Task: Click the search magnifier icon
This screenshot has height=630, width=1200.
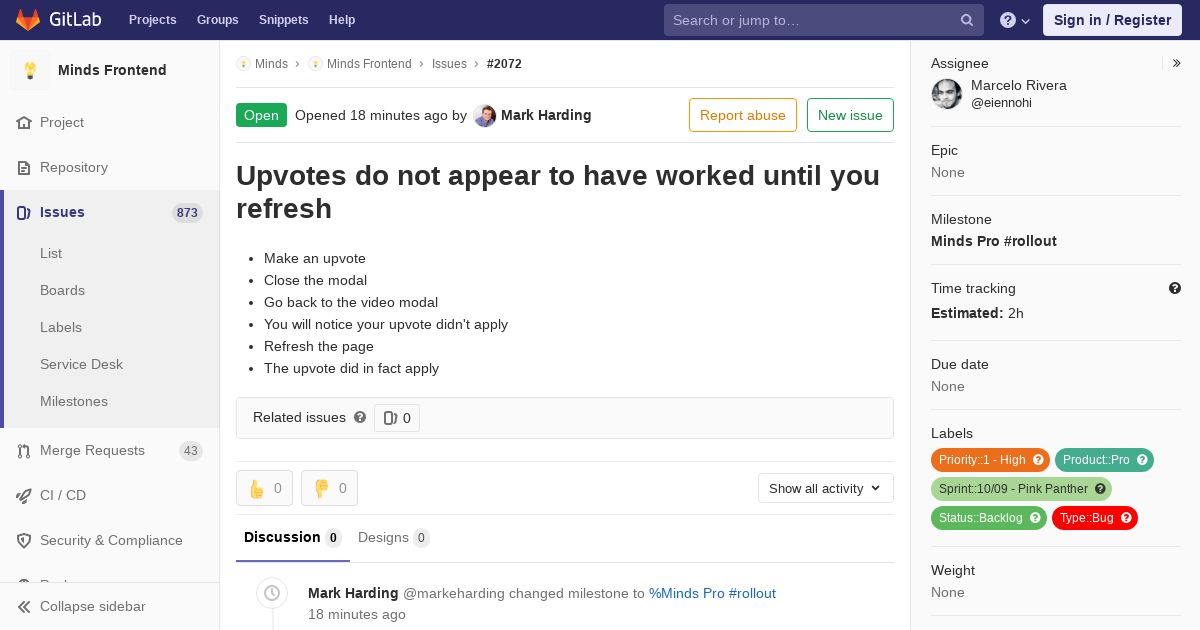Action: pos(967,20)
